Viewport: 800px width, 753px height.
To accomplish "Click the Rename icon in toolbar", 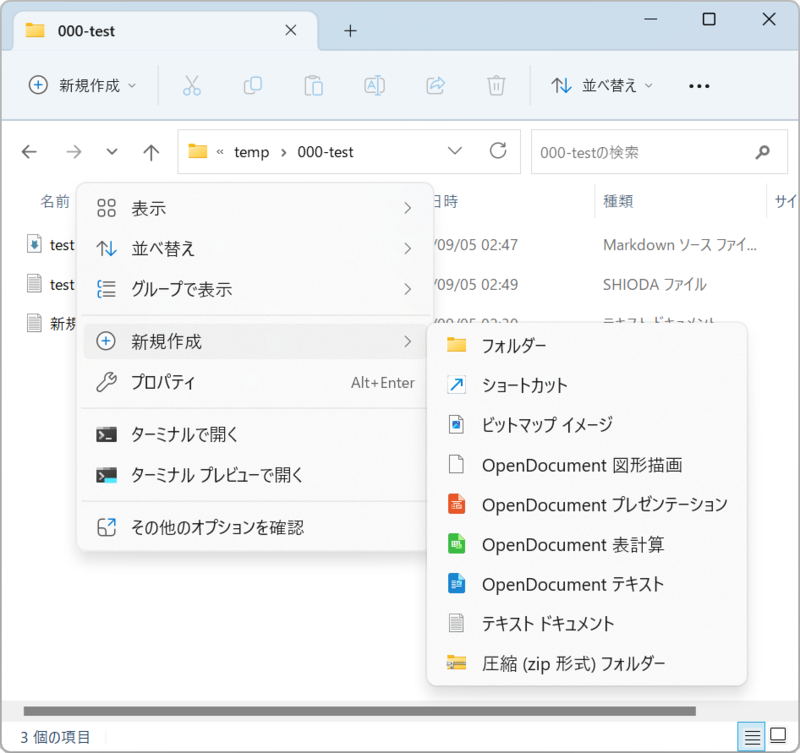I will click(374, 86).
